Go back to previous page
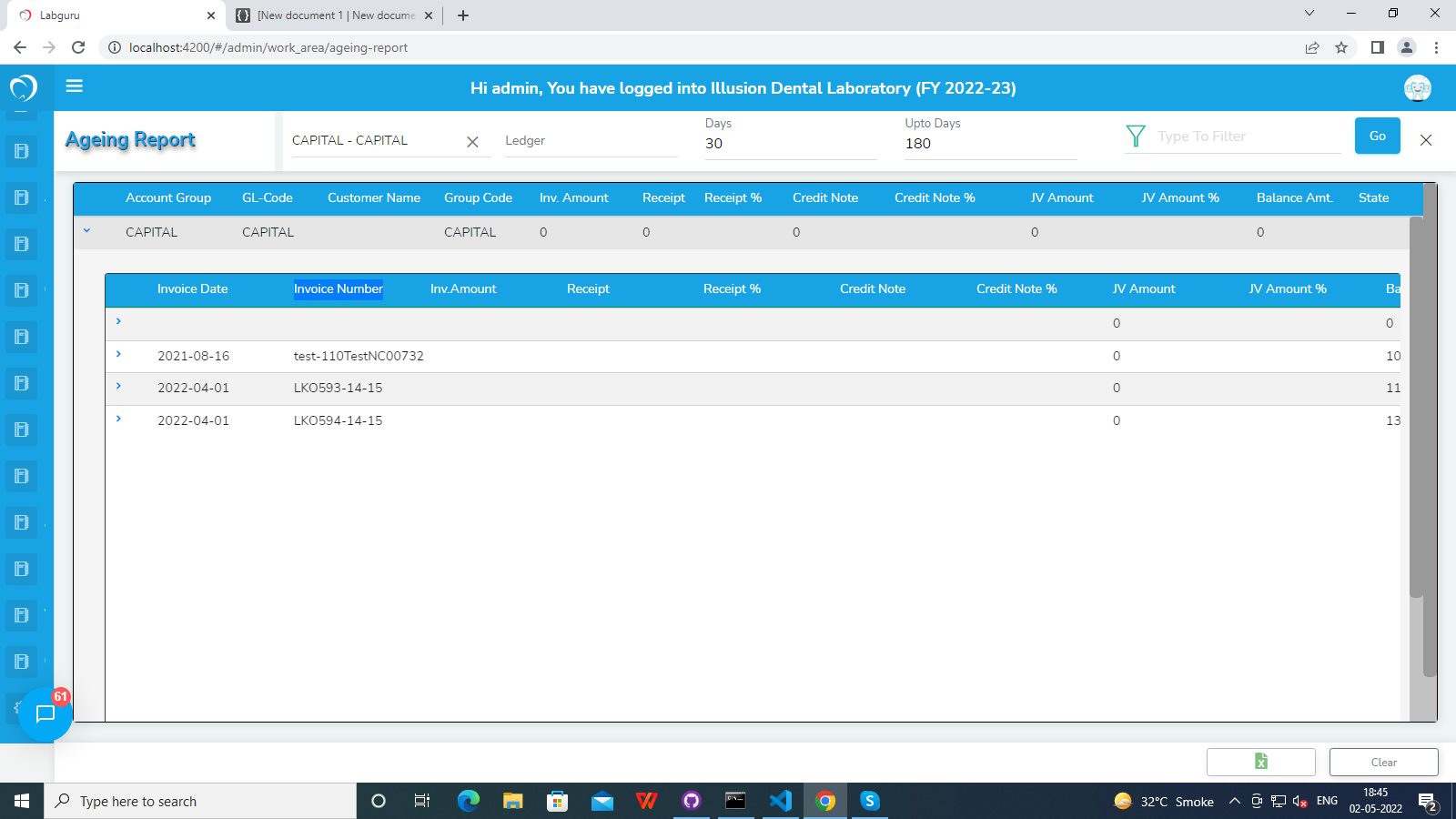Viewport: 1456px width, 819px height. [x=20, y=47]
